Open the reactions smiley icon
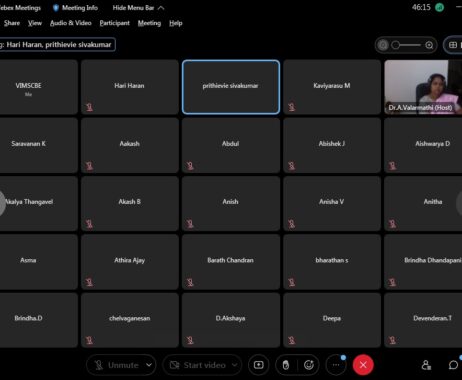Image resolution: width=462 pixels, height=380 pixels. (309, 365)
